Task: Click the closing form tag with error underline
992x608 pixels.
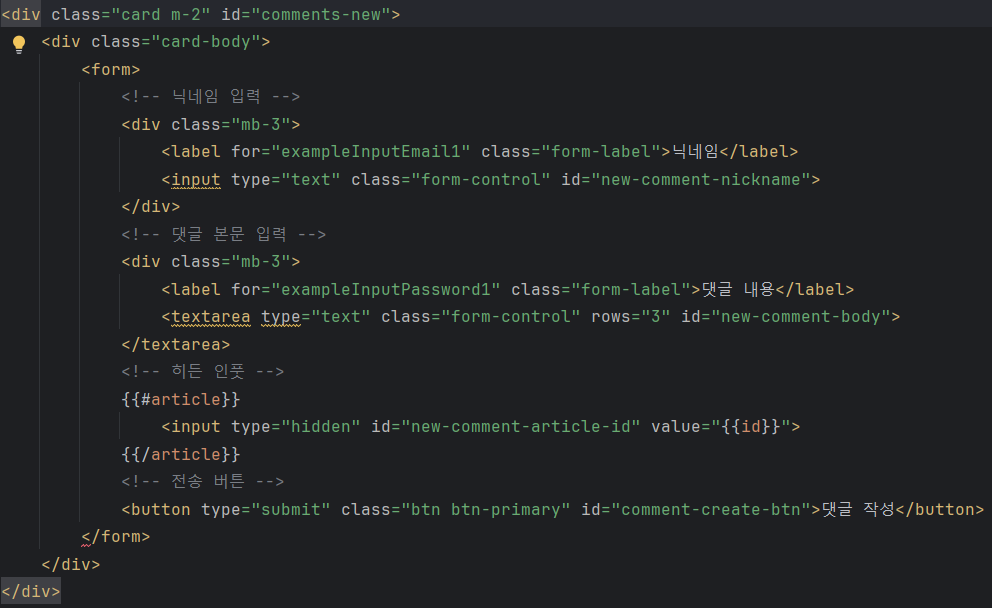Action: 116,537
